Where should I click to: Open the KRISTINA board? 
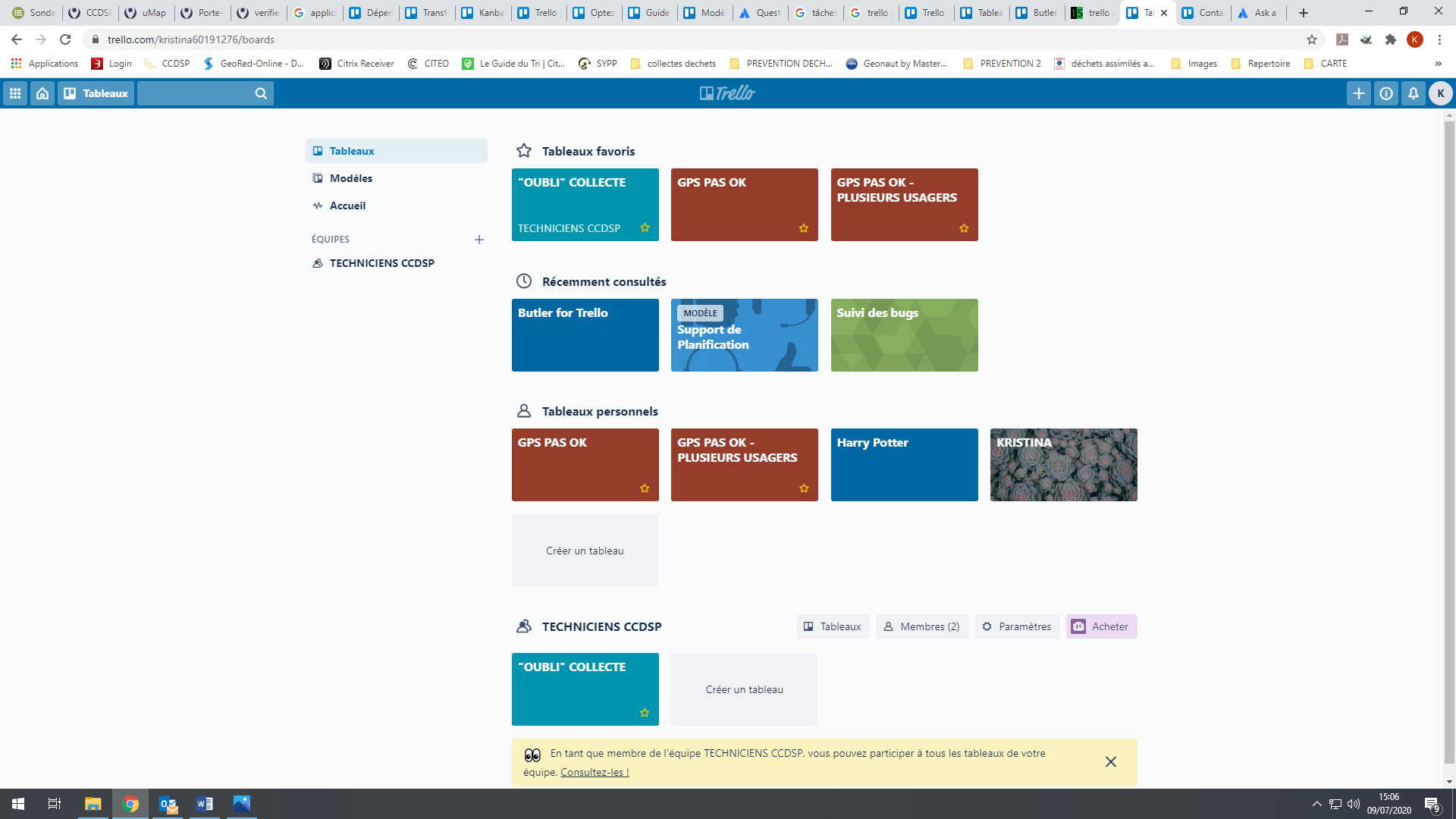pos(1064,465)
